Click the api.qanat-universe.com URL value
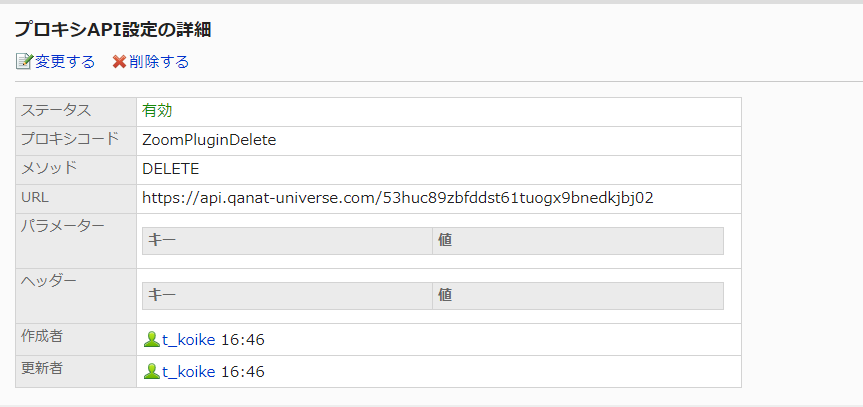Screen dimensions: 863x407 coord(398,198)
